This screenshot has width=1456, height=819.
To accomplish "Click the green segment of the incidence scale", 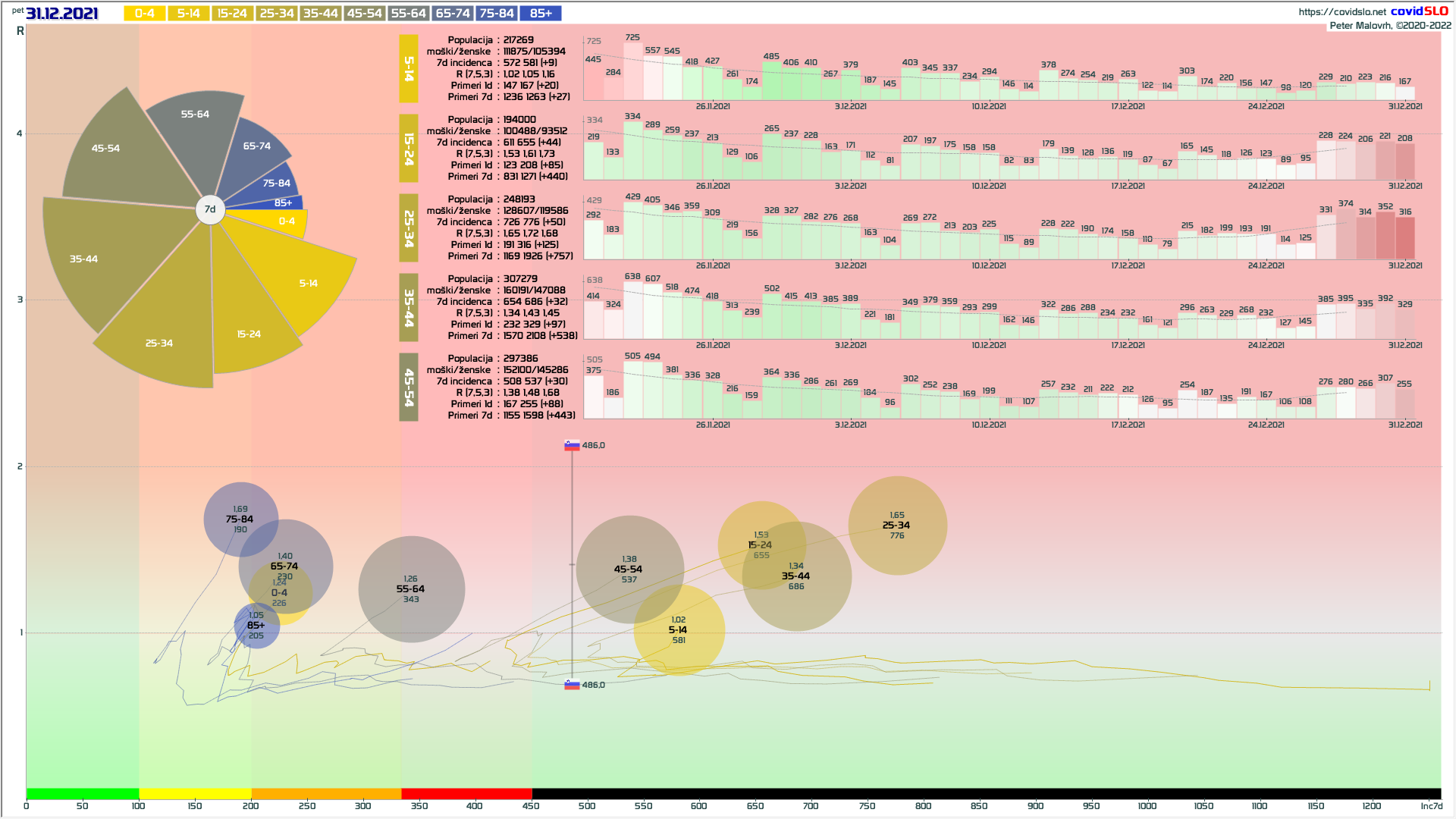I will pos(83,794).
